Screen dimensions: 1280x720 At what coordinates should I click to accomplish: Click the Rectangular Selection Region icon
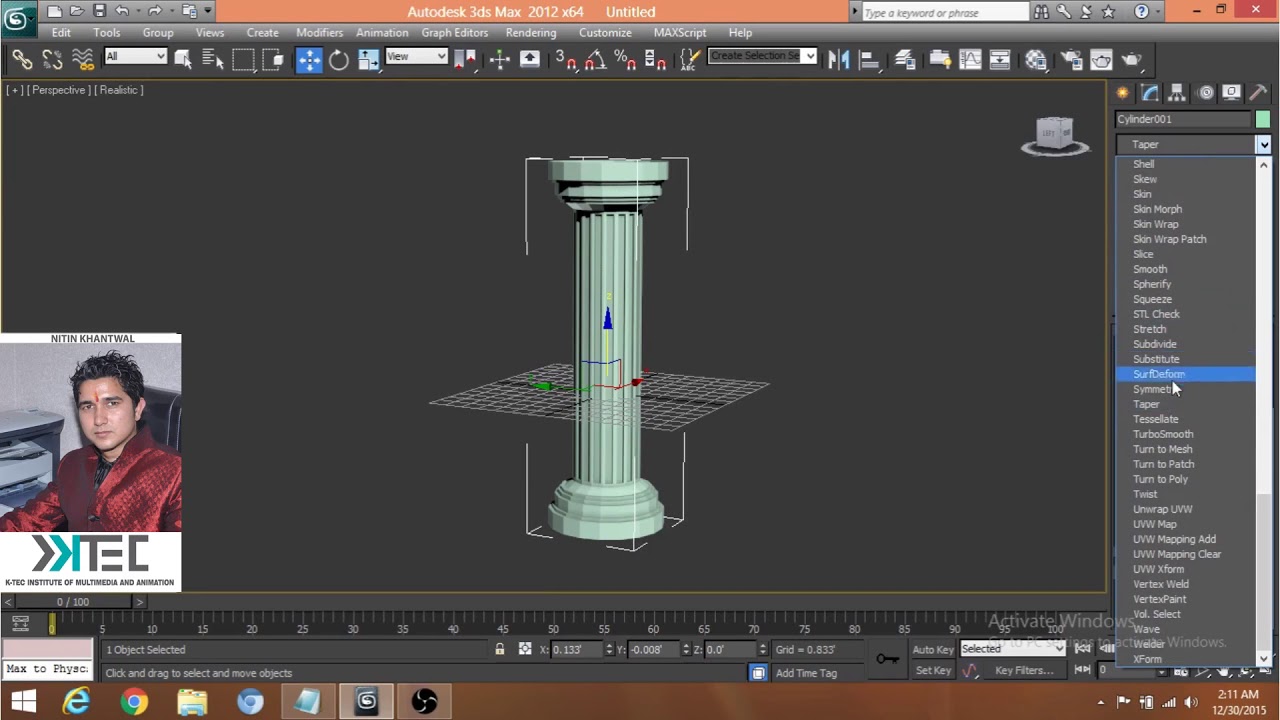pyautogui.click(x=243, y=60)
